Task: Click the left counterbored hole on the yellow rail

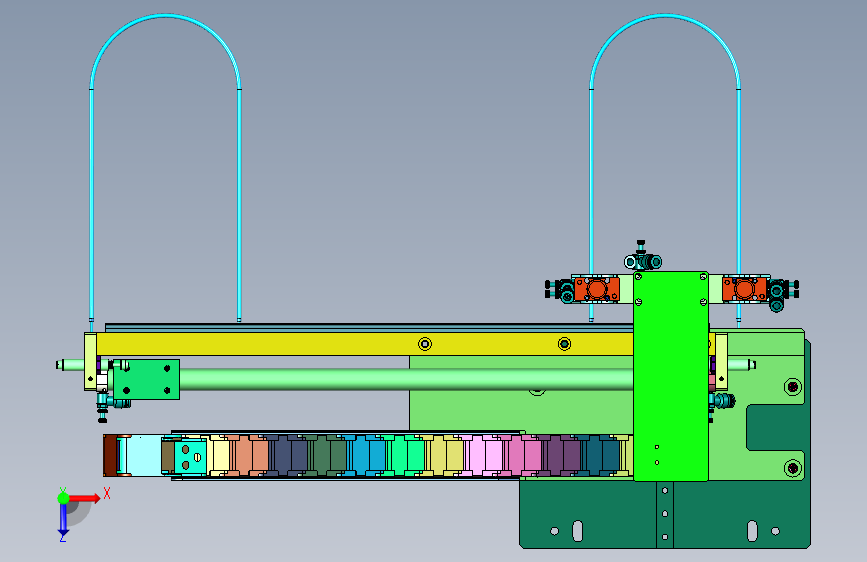Action: [425, 344]
